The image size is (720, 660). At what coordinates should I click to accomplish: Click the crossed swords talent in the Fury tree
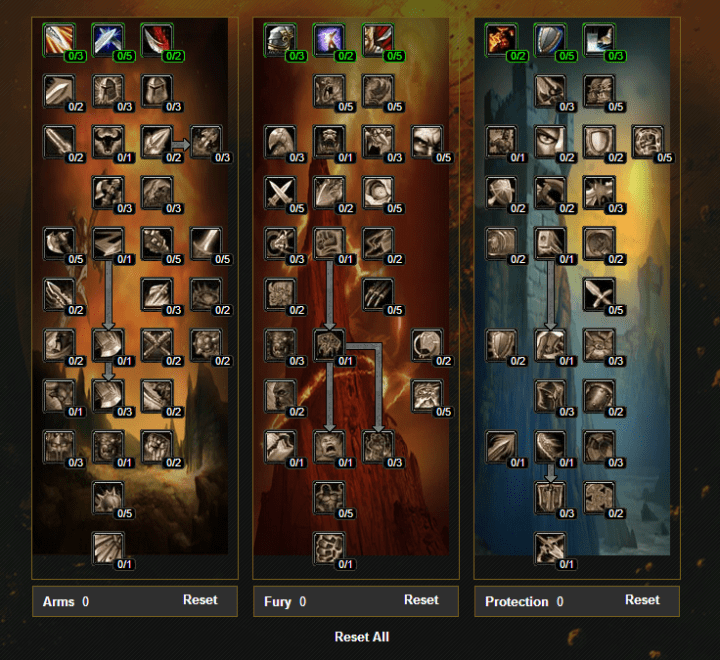click(281, 192)
